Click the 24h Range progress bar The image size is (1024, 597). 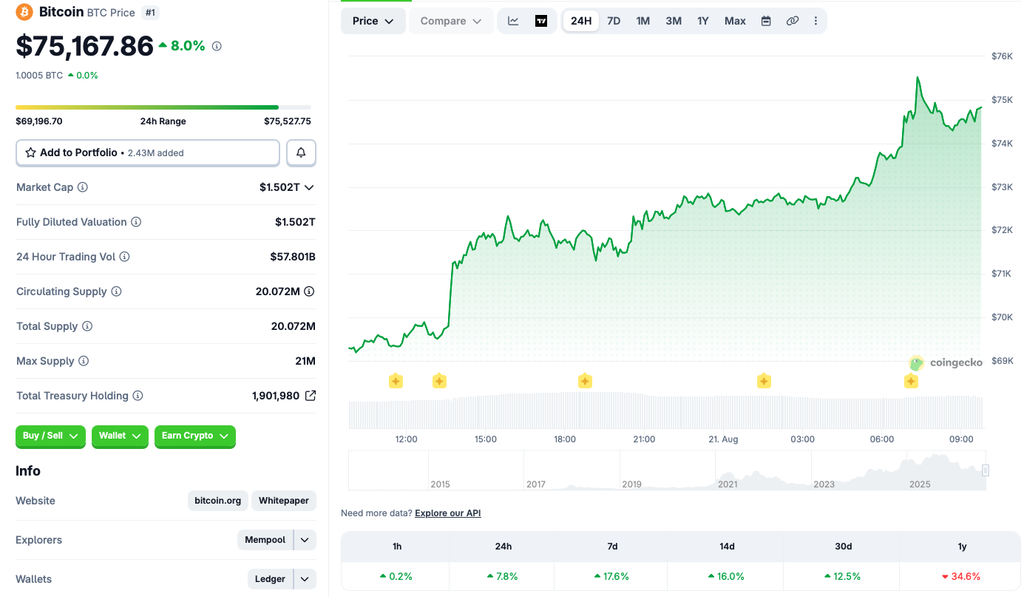(x=163, y=107)
